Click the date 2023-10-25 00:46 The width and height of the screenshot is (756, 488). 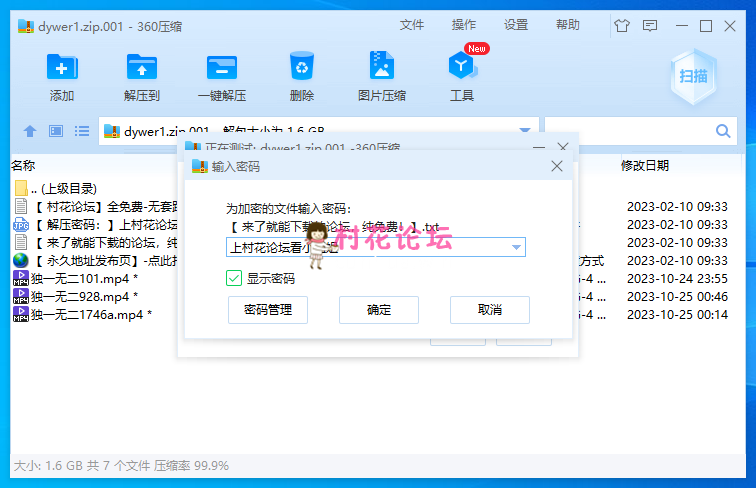coord(677,297)
